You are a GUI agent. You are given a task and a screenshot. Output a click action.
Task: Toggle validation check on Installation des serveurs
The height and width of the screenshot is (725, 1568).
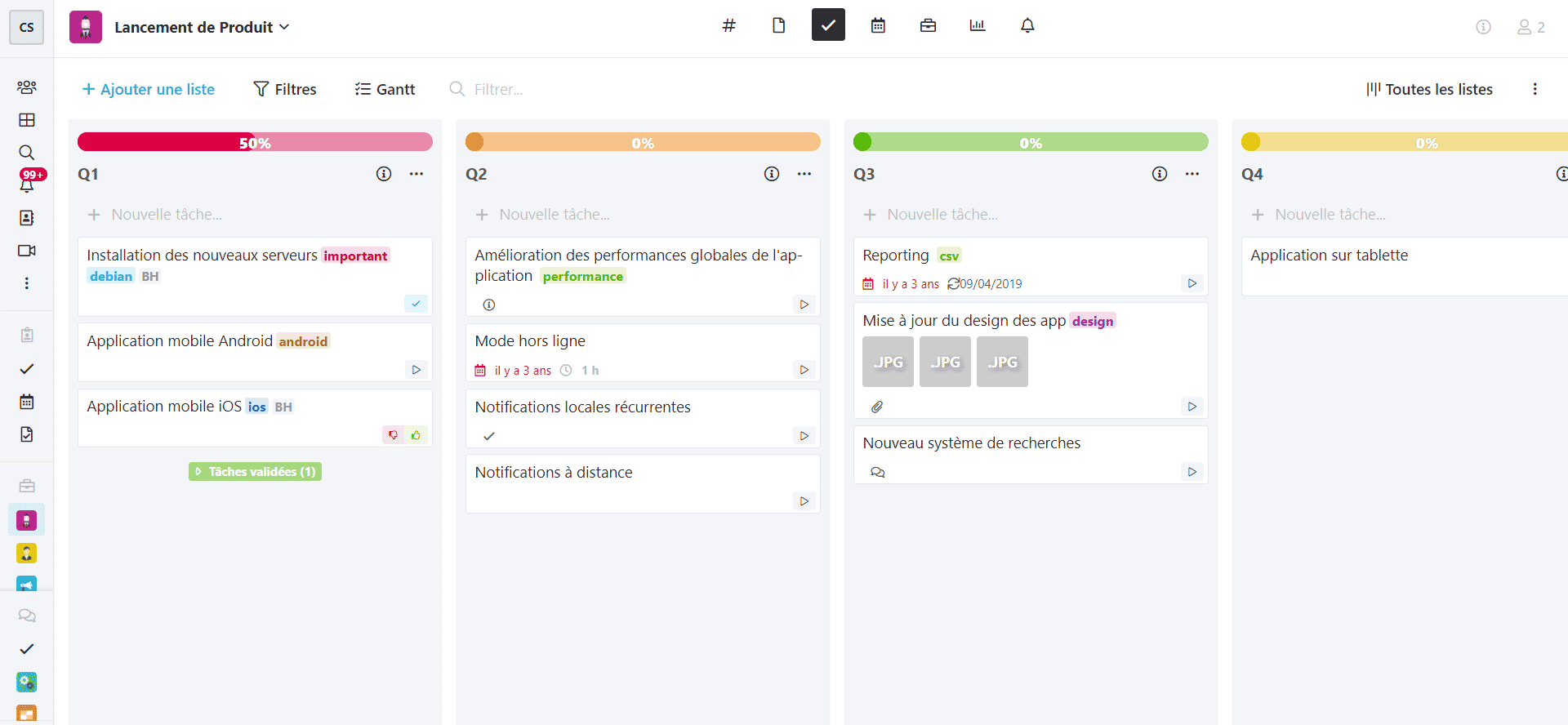(416, 304)
